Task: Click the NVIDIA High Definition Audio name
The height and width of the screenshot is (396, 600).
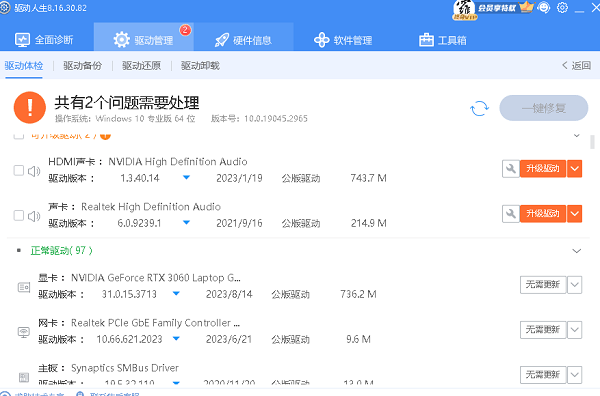Action: pyautogui.click(x=178, y=162)
